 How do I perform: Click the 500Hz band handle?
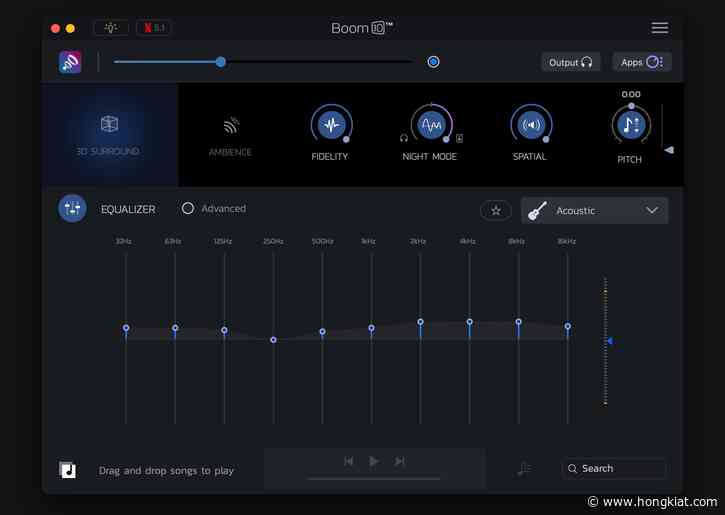pos(322,331)
